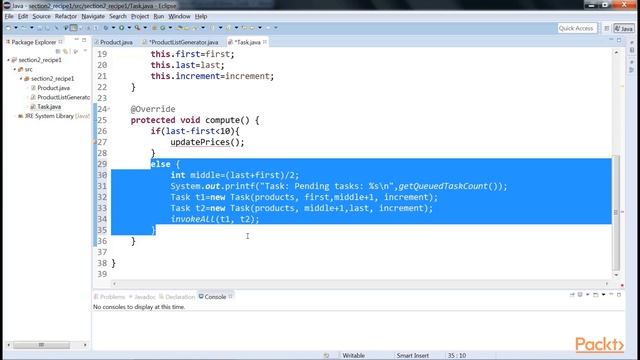Open the Refactor menu
The width and height of the screenshot is (640, 360).
(x=66, y=16)
